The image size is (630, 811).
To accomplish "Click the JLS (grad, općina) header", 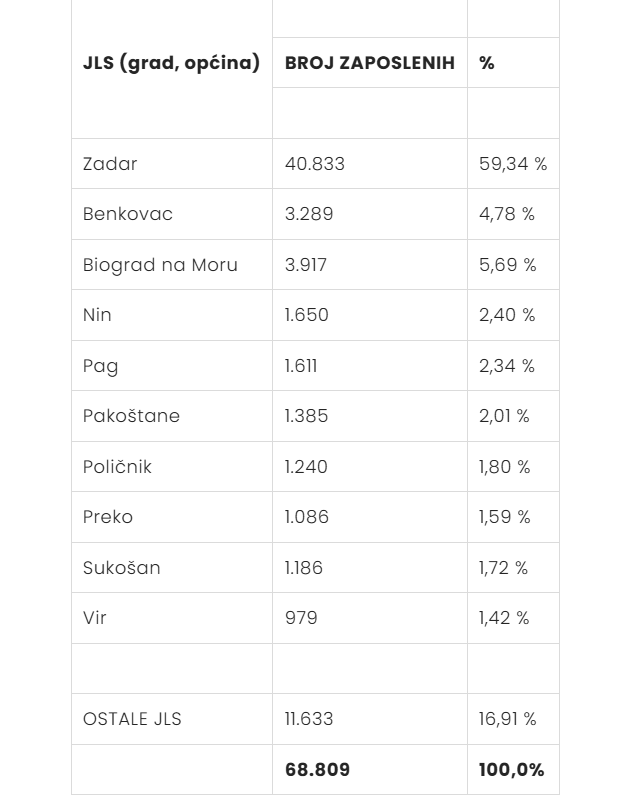I will click(171, 63).
